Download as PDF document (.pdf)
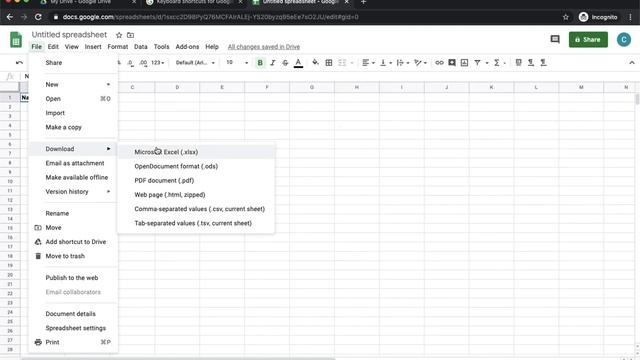The width and height of the screenshot is (640, 360). [197, 180]
